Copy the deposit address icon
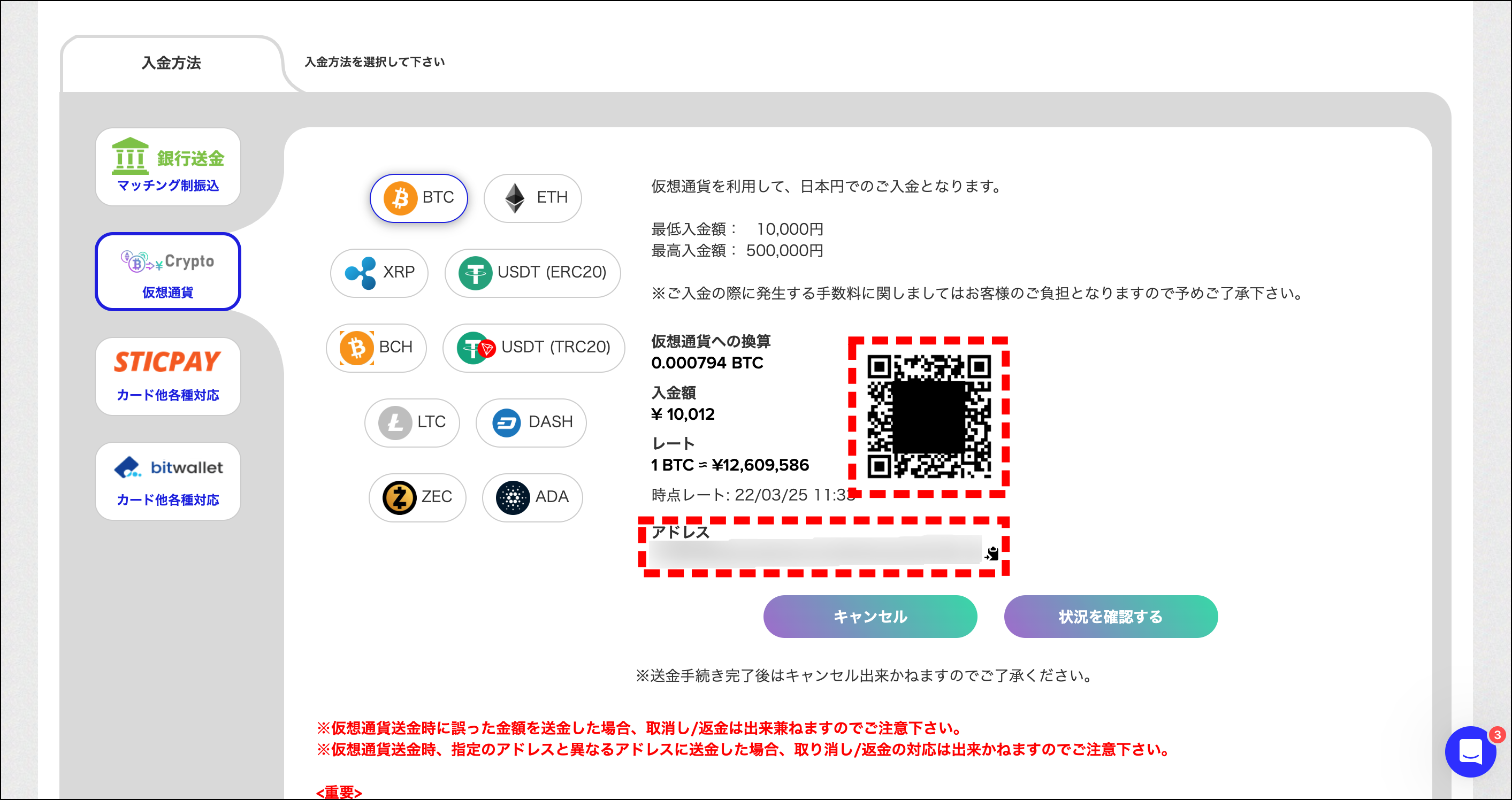The image size is (1512, 800). point(992,552)
